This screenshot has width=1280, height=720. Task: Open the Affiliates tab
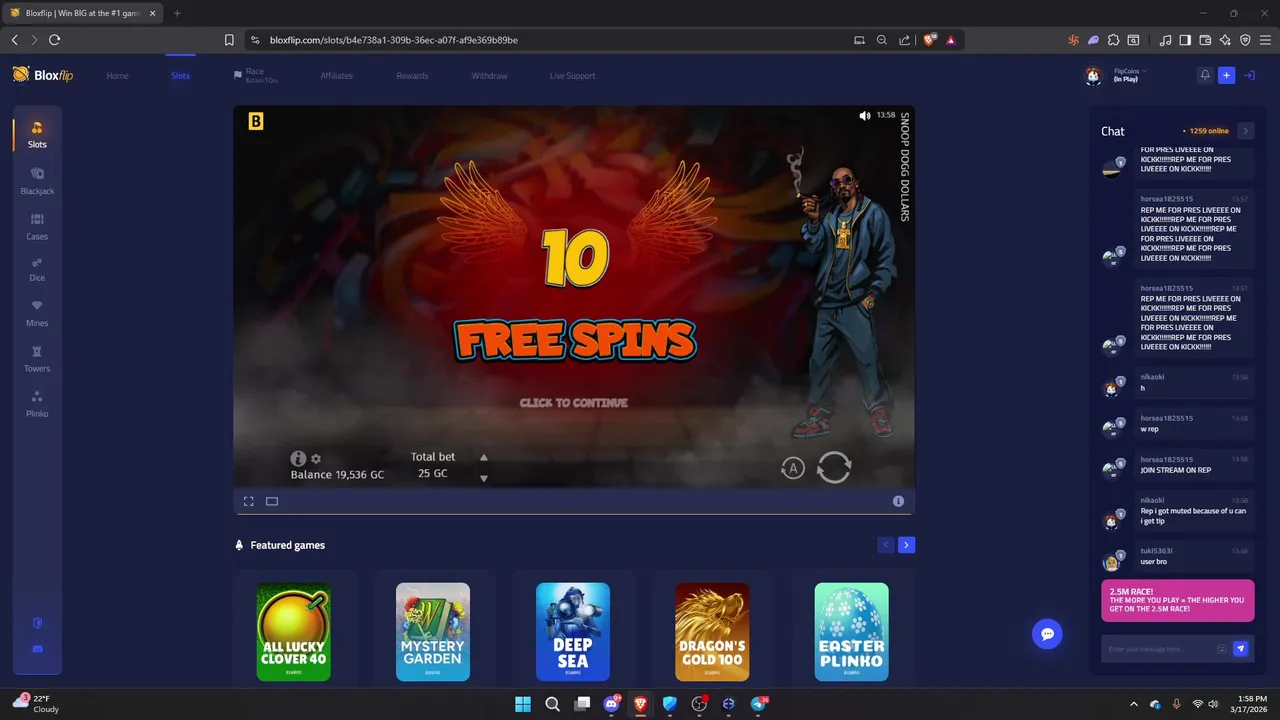pos(336,76)
